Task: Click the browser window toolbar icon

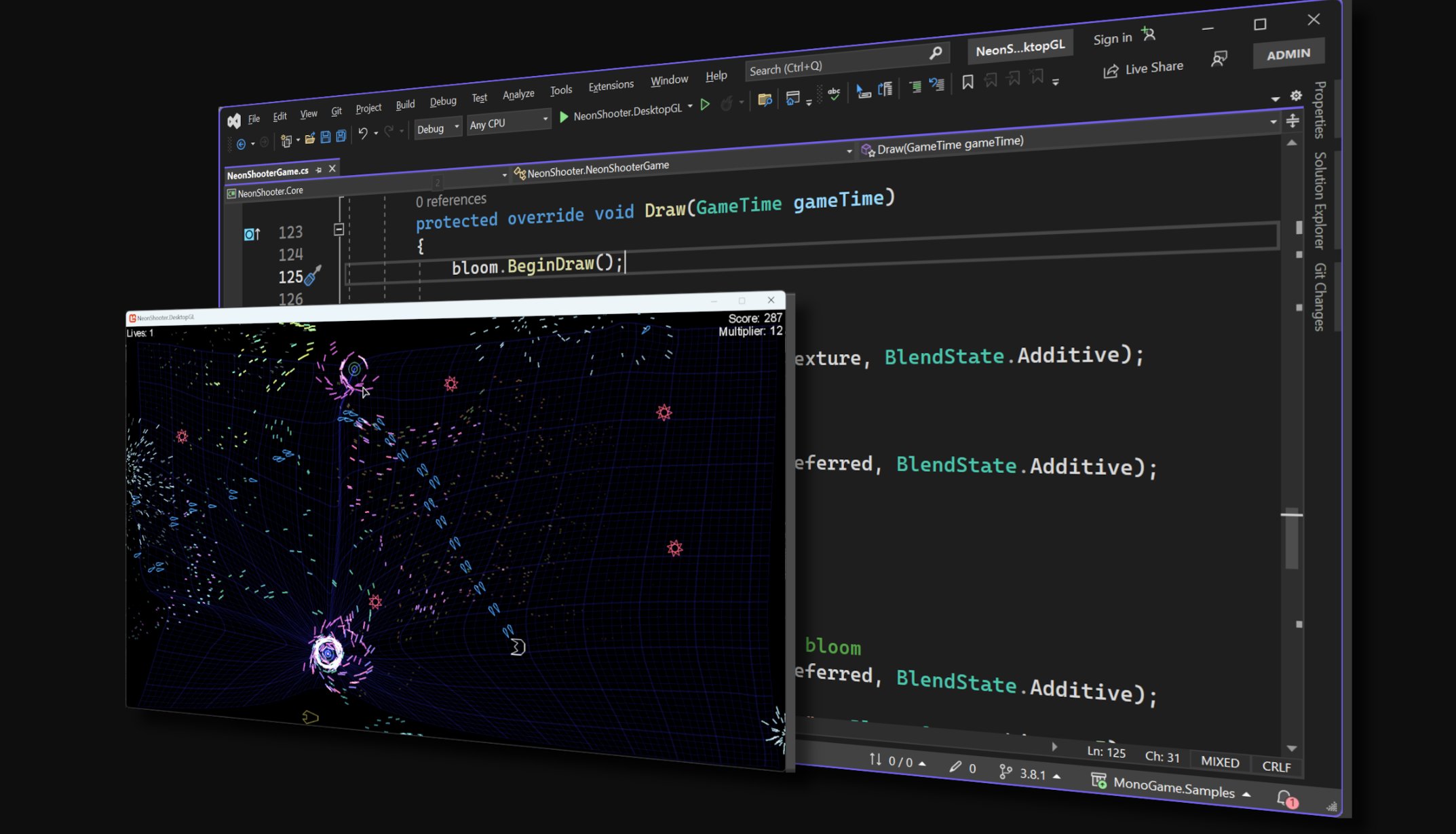Action: click(x=792, y=98)
